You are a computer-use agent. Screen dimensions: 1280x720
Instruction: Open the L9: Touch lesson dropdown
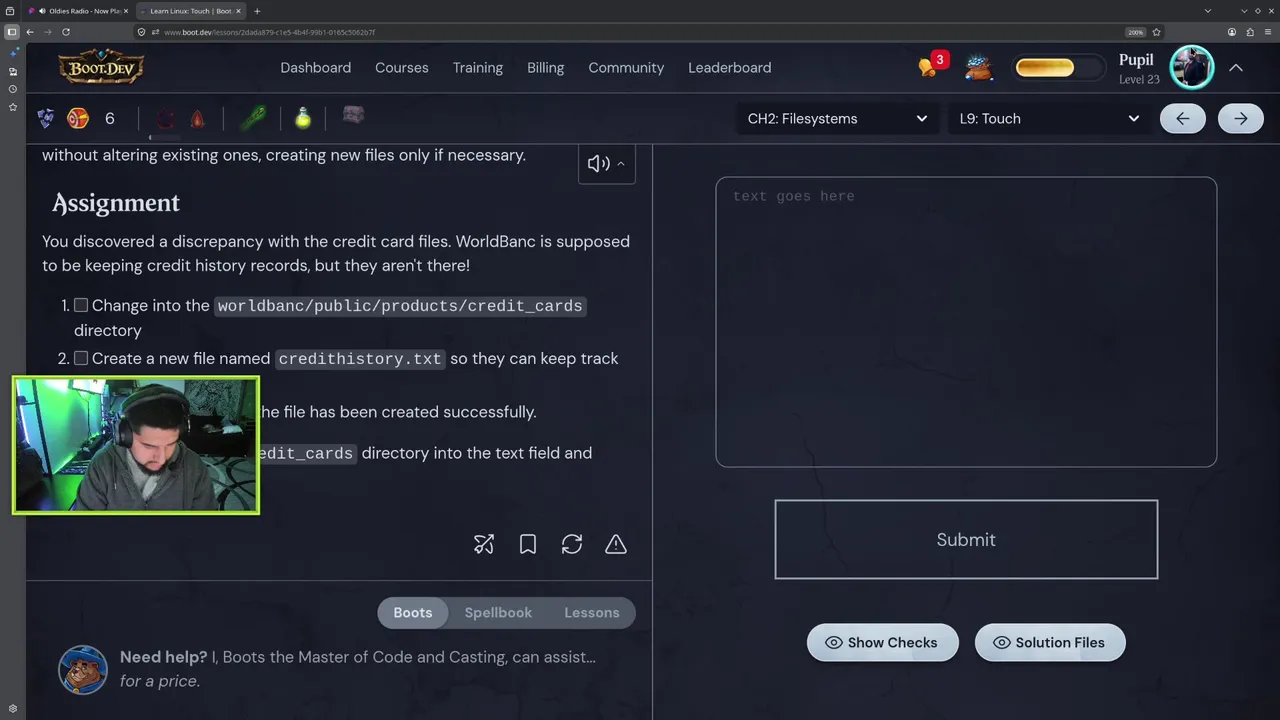coord(1049,118)
